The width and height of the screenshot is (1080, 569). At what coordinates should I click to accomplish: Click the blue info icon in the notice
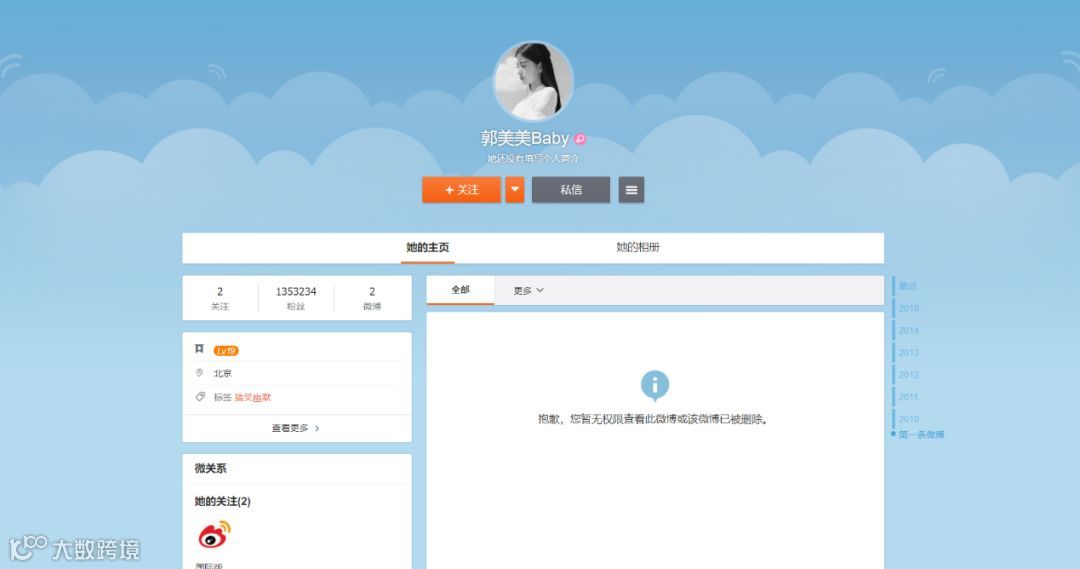pos(654,385)
